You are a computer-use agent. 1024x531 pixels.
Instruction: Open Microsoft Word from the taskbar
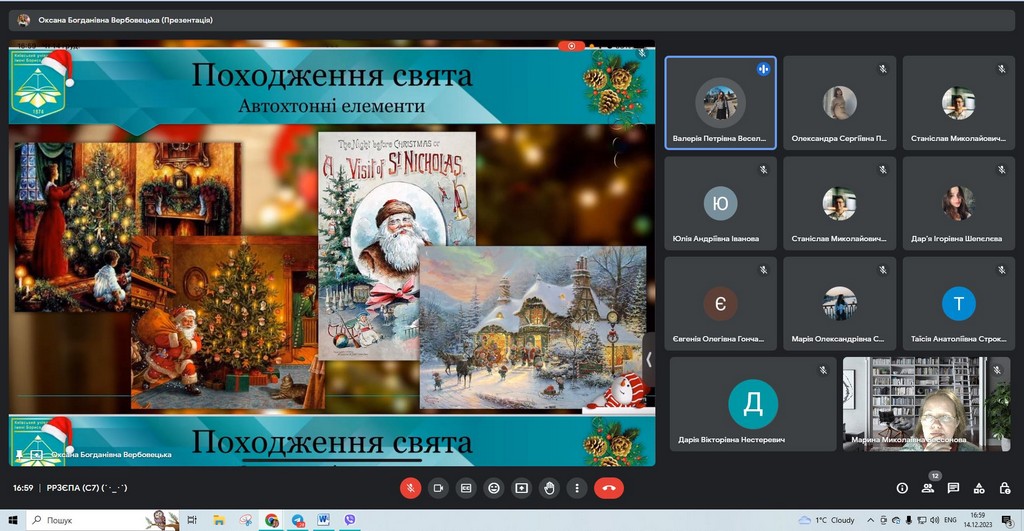tap(323, 520)
